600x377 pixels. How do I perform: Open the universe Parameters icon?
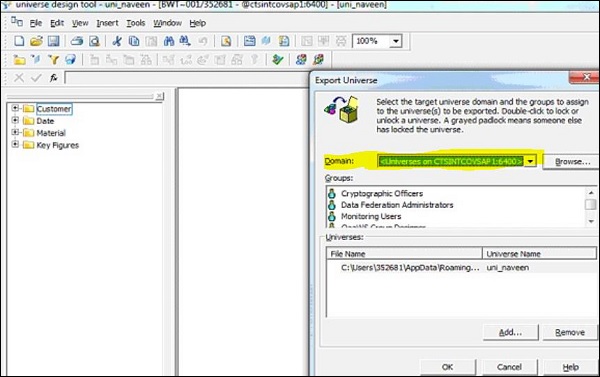tap(226, 41)
